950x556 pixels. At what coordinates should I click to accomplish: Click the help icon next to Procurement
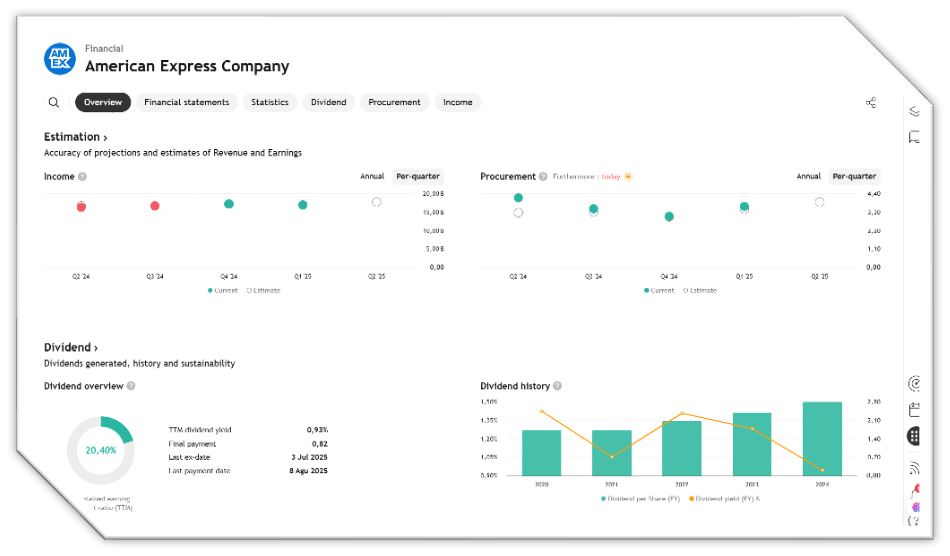point(543,177)
